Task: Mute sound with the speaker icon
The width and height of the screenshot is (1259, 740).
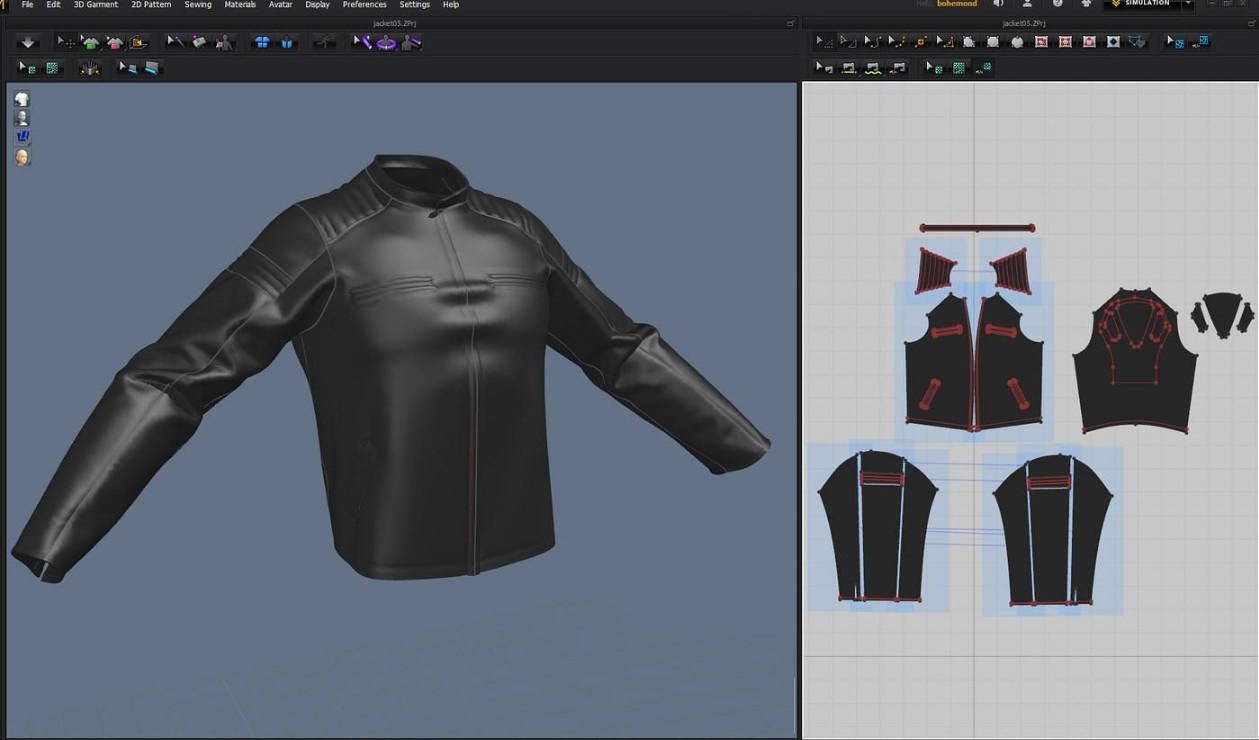Action: 997,4
